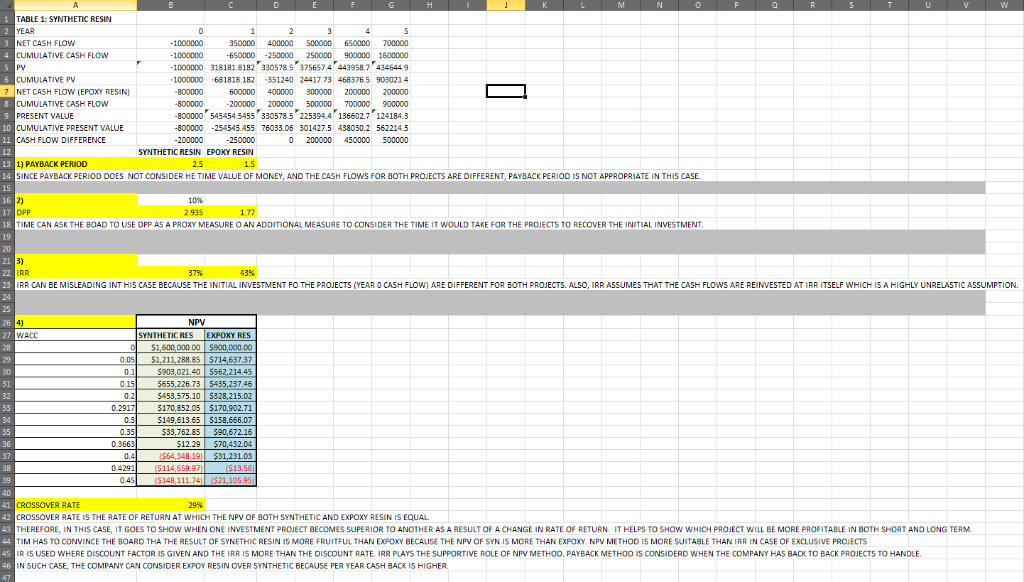Image resolution: width=1024 pixels, height=582 pixels.
Task: Select column A header
Action: 75,5
